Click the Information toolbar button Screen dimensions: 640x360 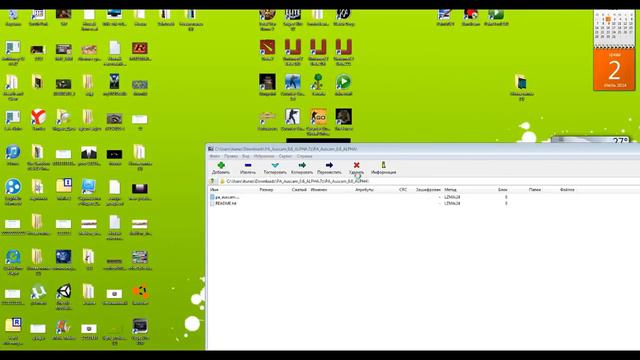383,168
